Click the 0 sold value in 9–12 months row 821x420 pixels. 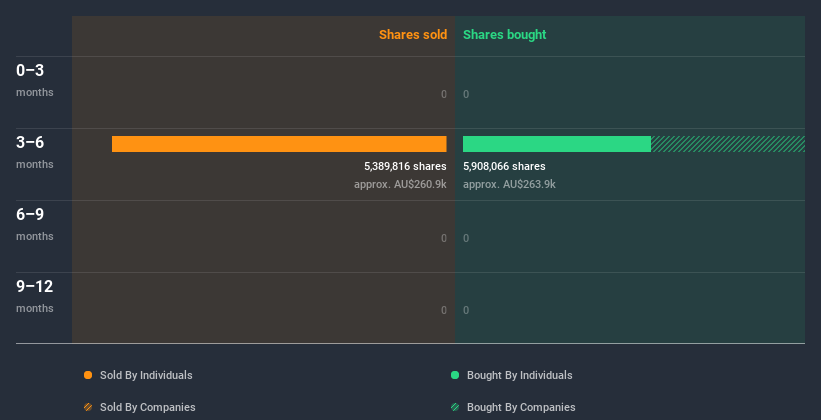coord(444,310)
